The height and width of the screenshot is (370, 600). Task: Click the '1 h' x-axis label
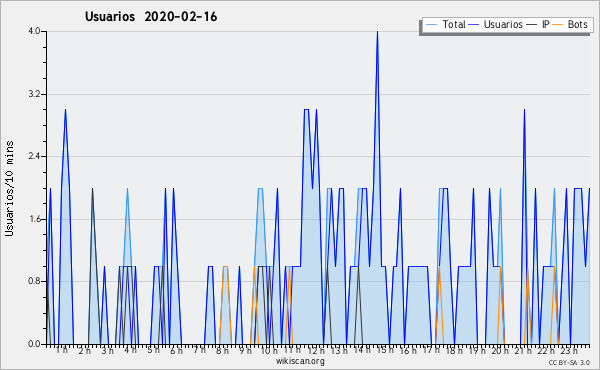[62, 350]
